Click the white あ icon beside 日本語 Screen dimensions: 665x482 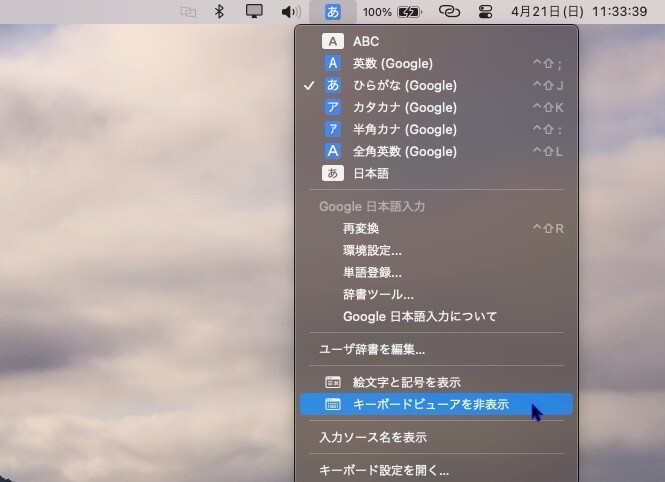click(332, 173)
